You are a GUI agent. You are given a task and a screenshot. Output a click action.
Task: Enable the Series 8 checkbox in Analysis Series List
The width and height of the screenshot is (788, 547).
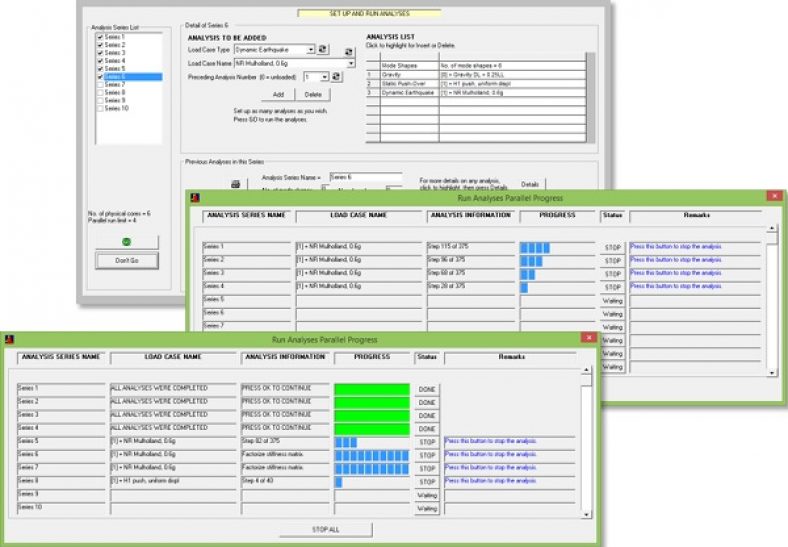[100, 93]
